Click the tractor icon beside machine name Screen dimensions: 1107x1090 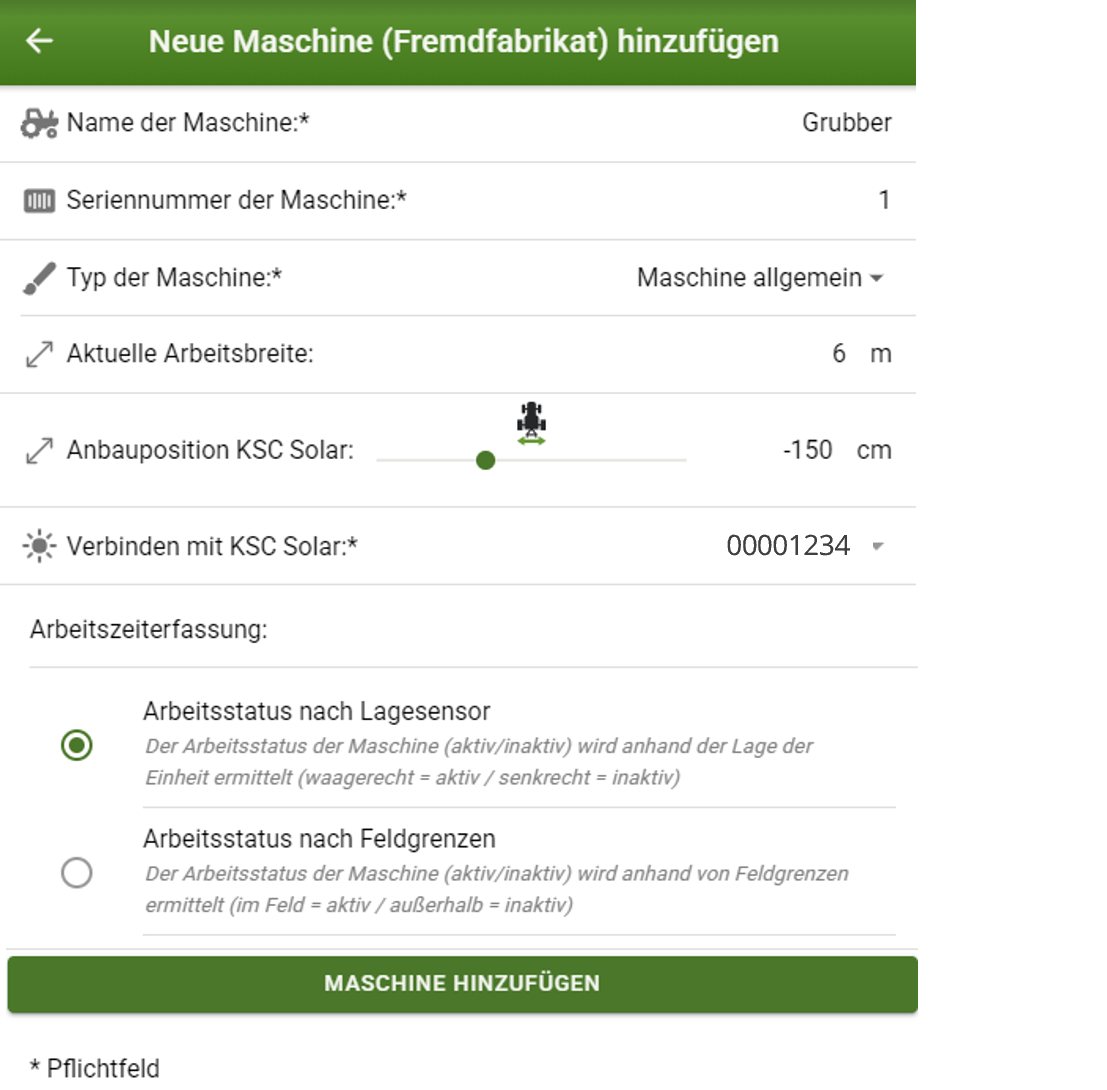(39, 124)
